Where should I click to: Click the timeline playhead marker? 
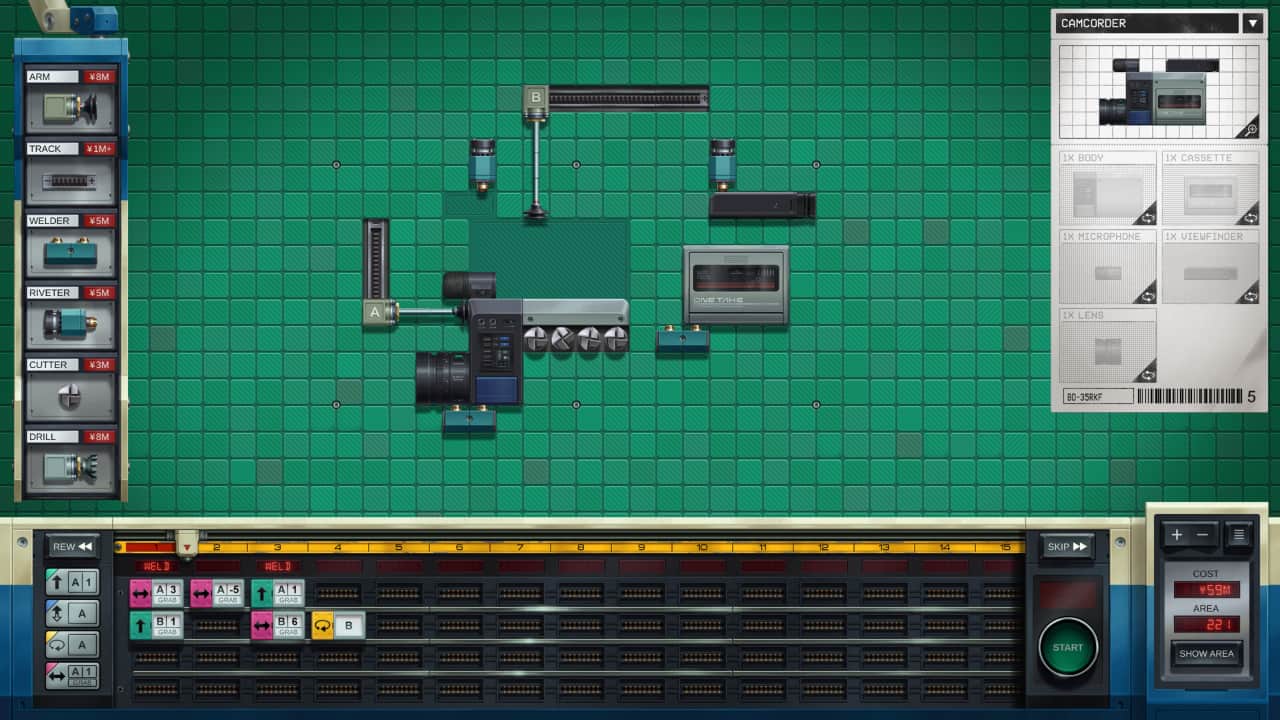[186, 545]
